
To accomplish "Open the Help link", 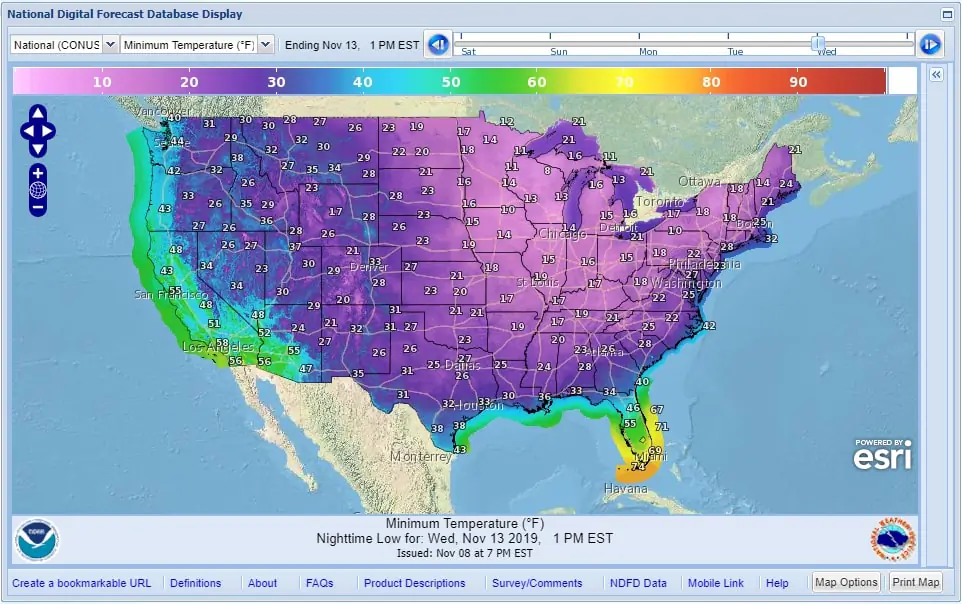I will point(777,583).
